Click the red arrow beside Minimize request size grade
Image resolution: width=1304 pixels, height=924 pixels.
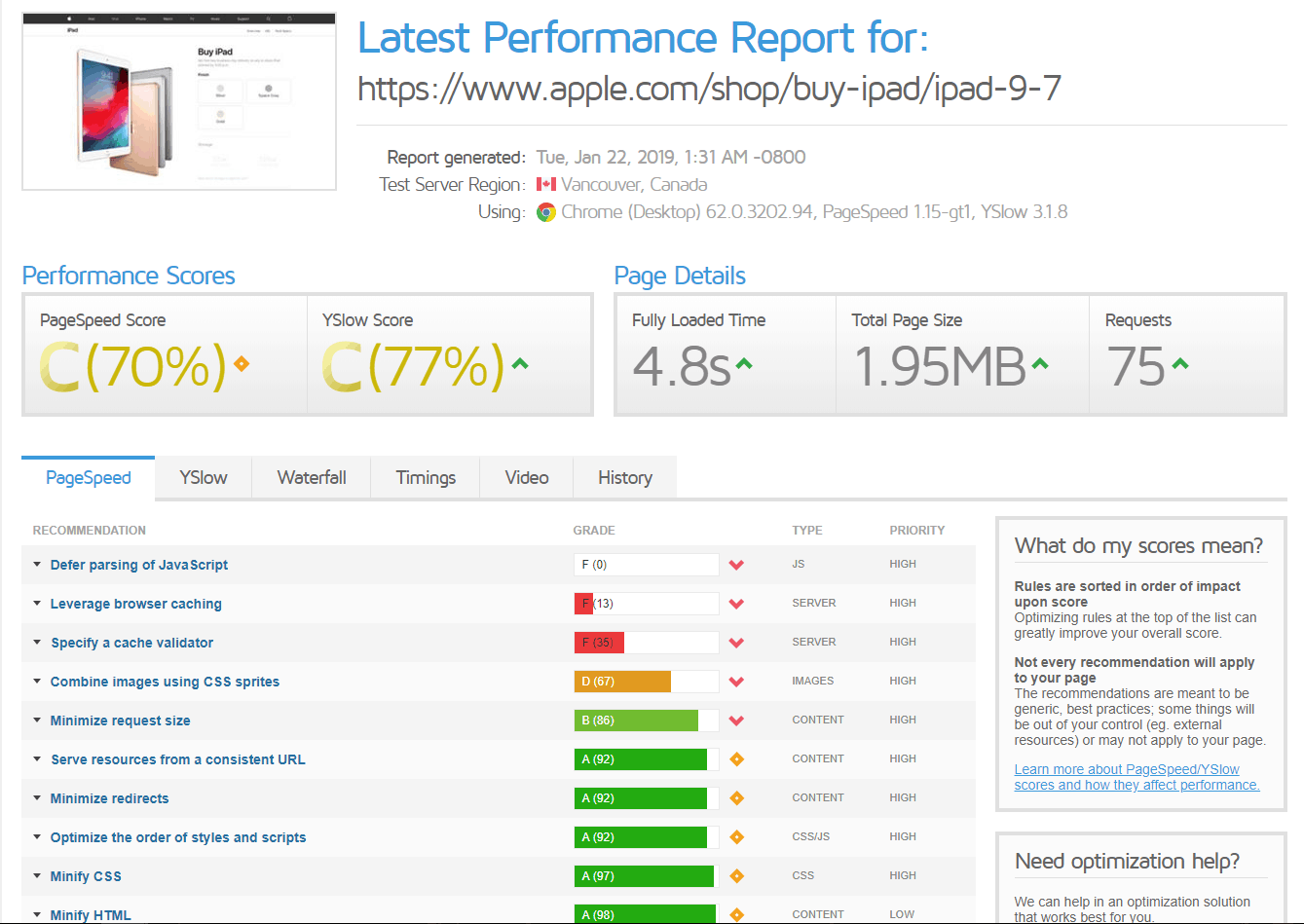coord(735,720)
